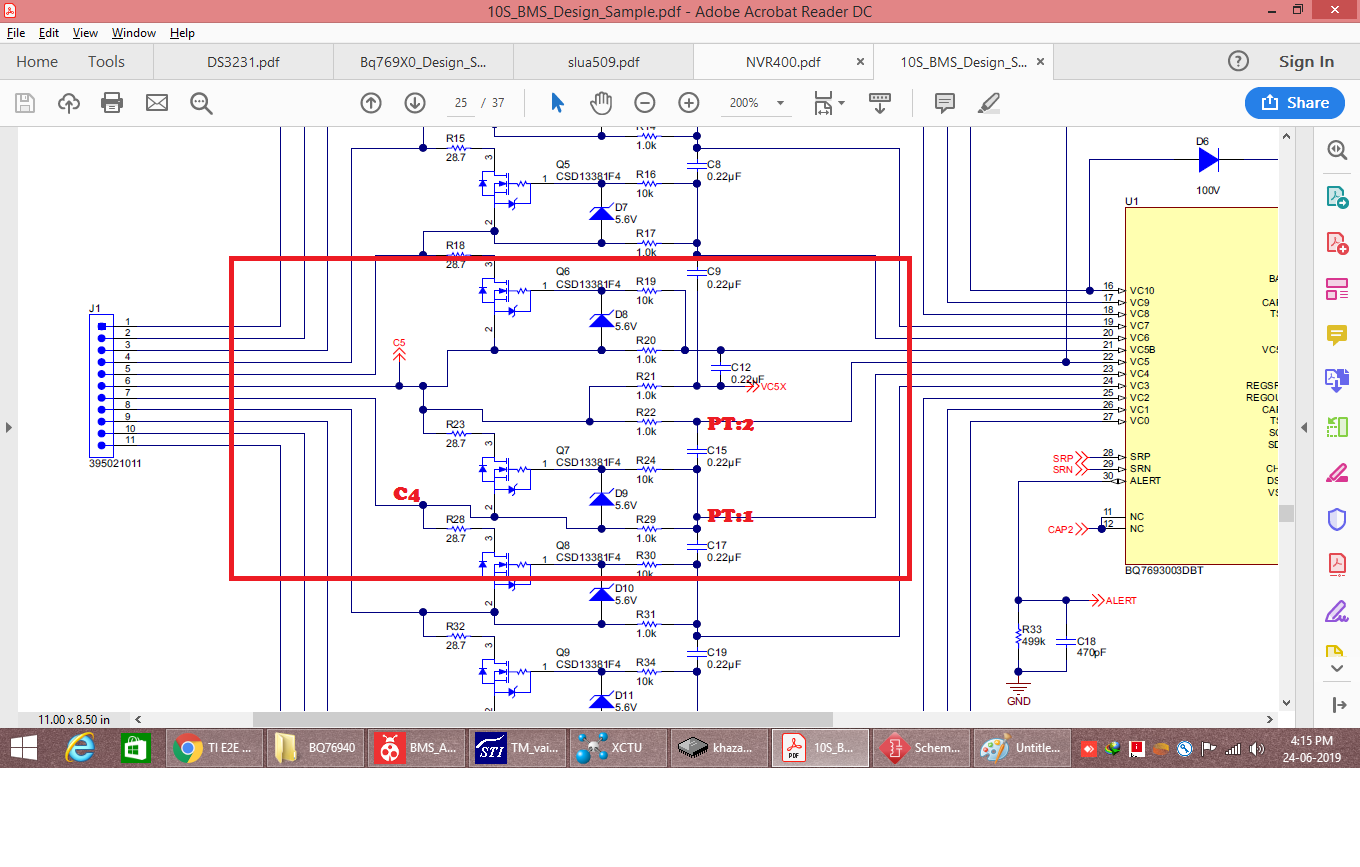Image resolution: width=1360 pixels, height=867 pixels.
Task: Open the File menu
Action: point(16,33)
